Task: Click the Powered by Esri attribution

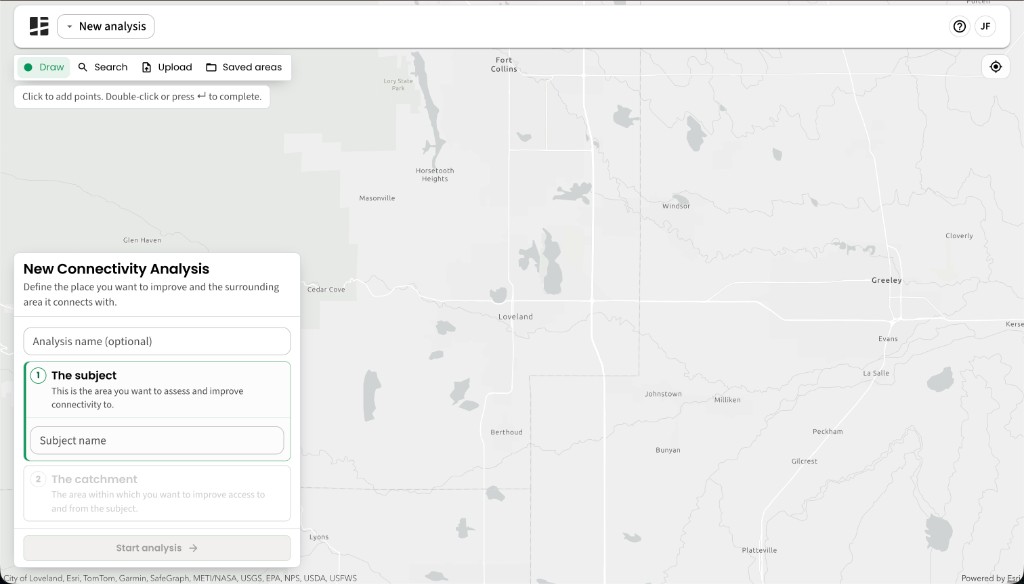Action: coord(991,578)
